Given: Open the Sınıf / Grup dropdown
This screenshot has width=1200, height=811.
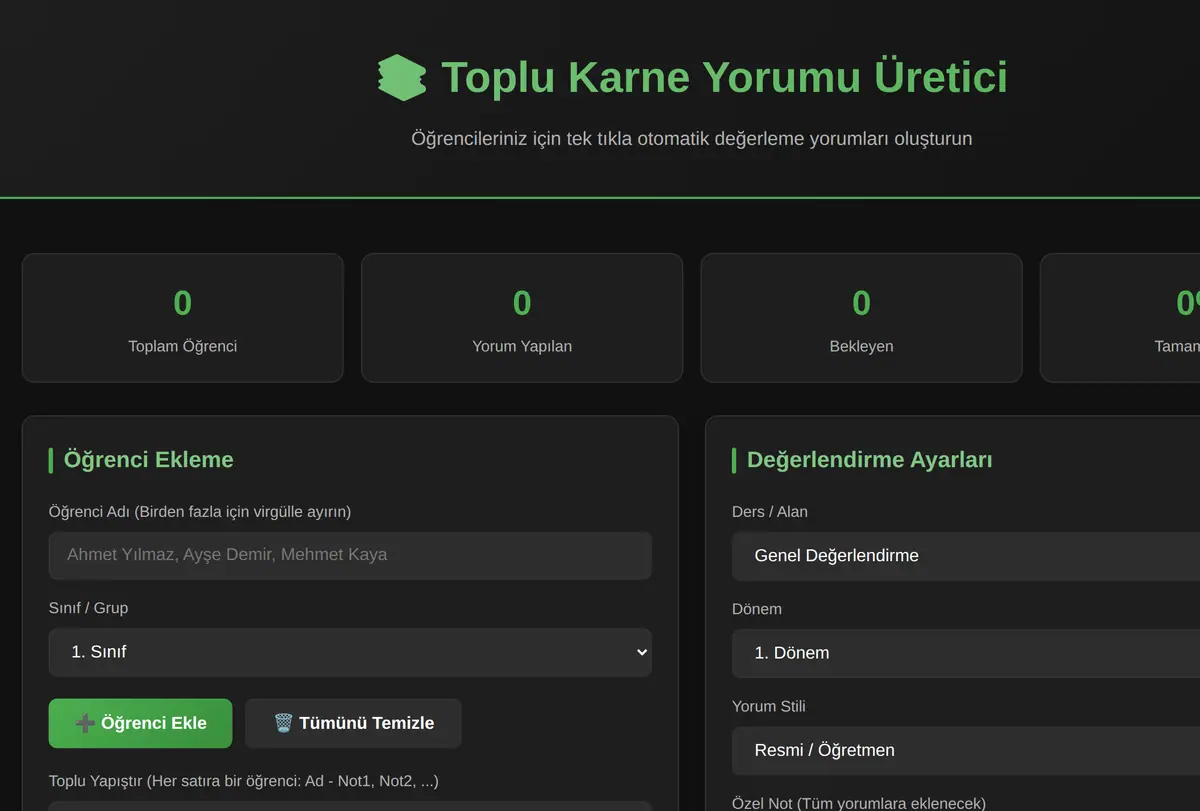Looking at the screenshot, I should [350, 652].
